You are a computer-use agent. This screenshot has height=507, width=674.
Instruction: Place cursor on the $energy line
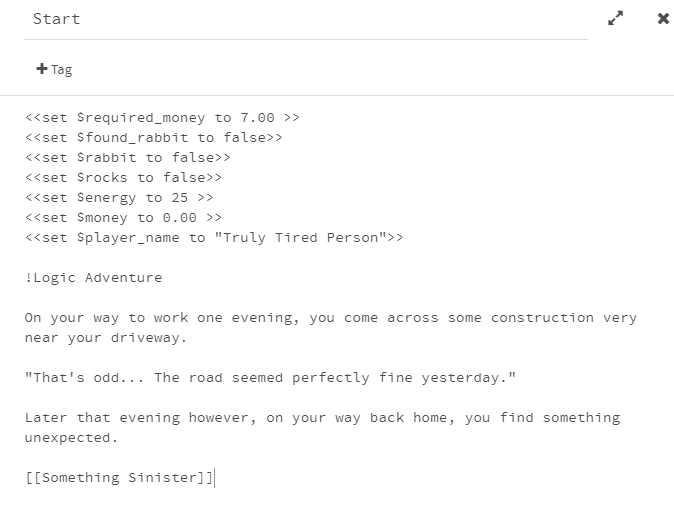point(120,198)
